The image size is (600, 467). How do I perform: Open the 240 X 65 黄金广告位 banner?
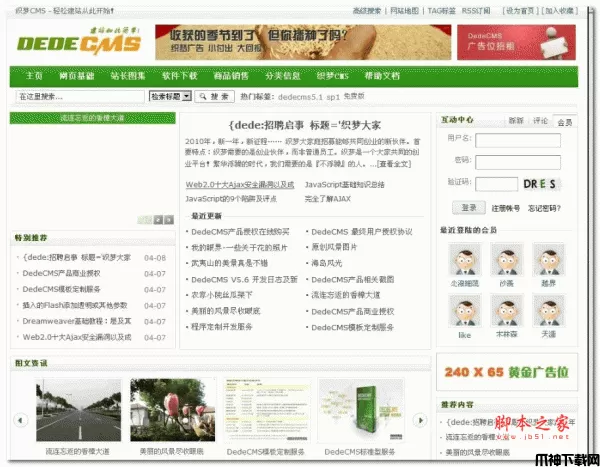tap(507, 372)
